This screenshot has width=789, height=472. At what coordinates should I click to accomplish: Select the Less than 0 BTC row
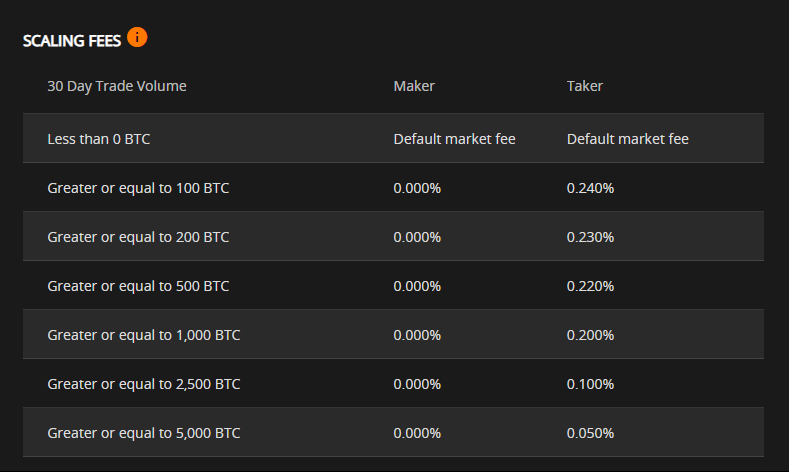(393, 138)
